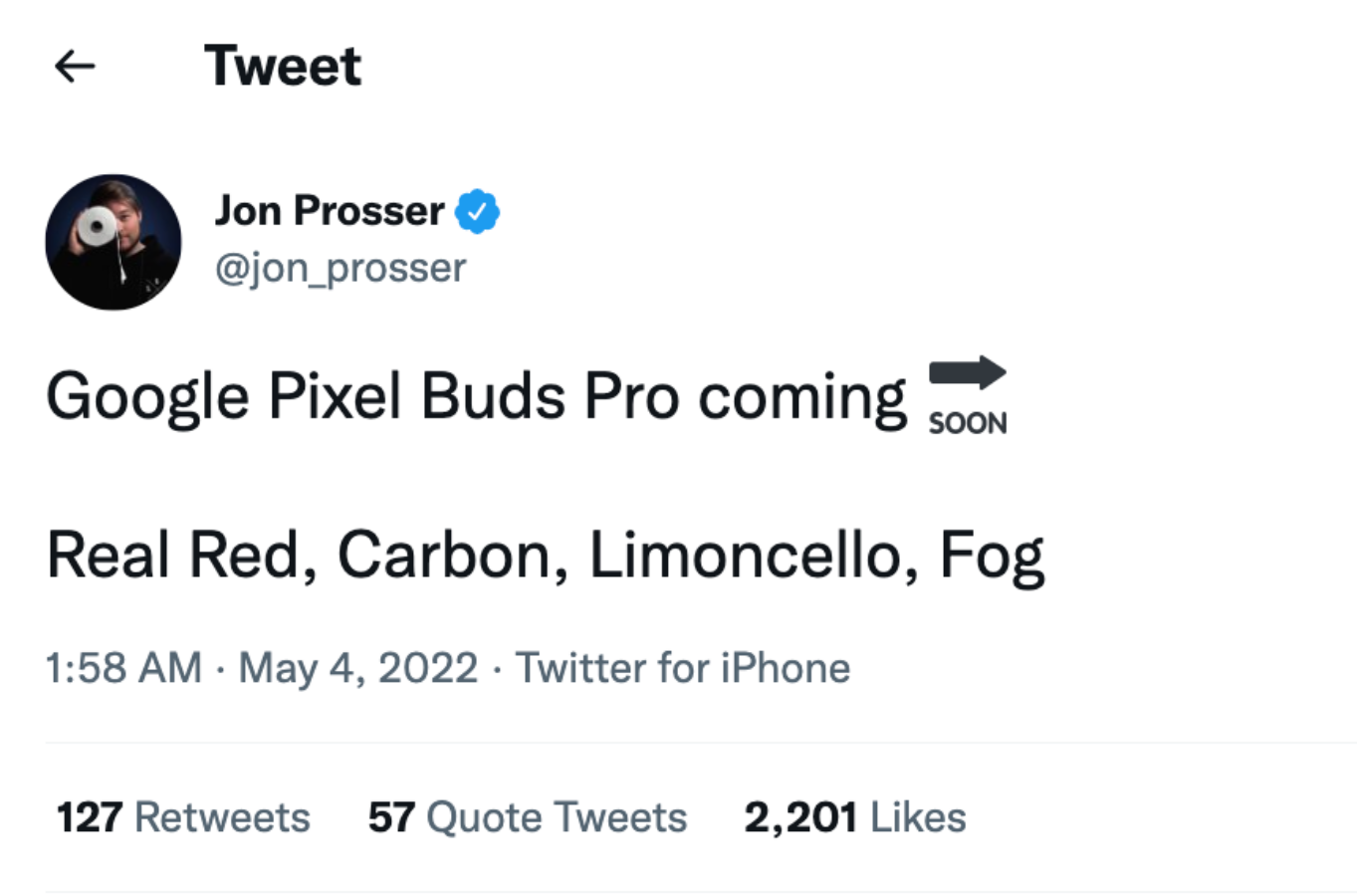See who gave the 2,201 Likes
Image resolution: width=1357 pixels, height=896 pixels.
pos(854,816)
